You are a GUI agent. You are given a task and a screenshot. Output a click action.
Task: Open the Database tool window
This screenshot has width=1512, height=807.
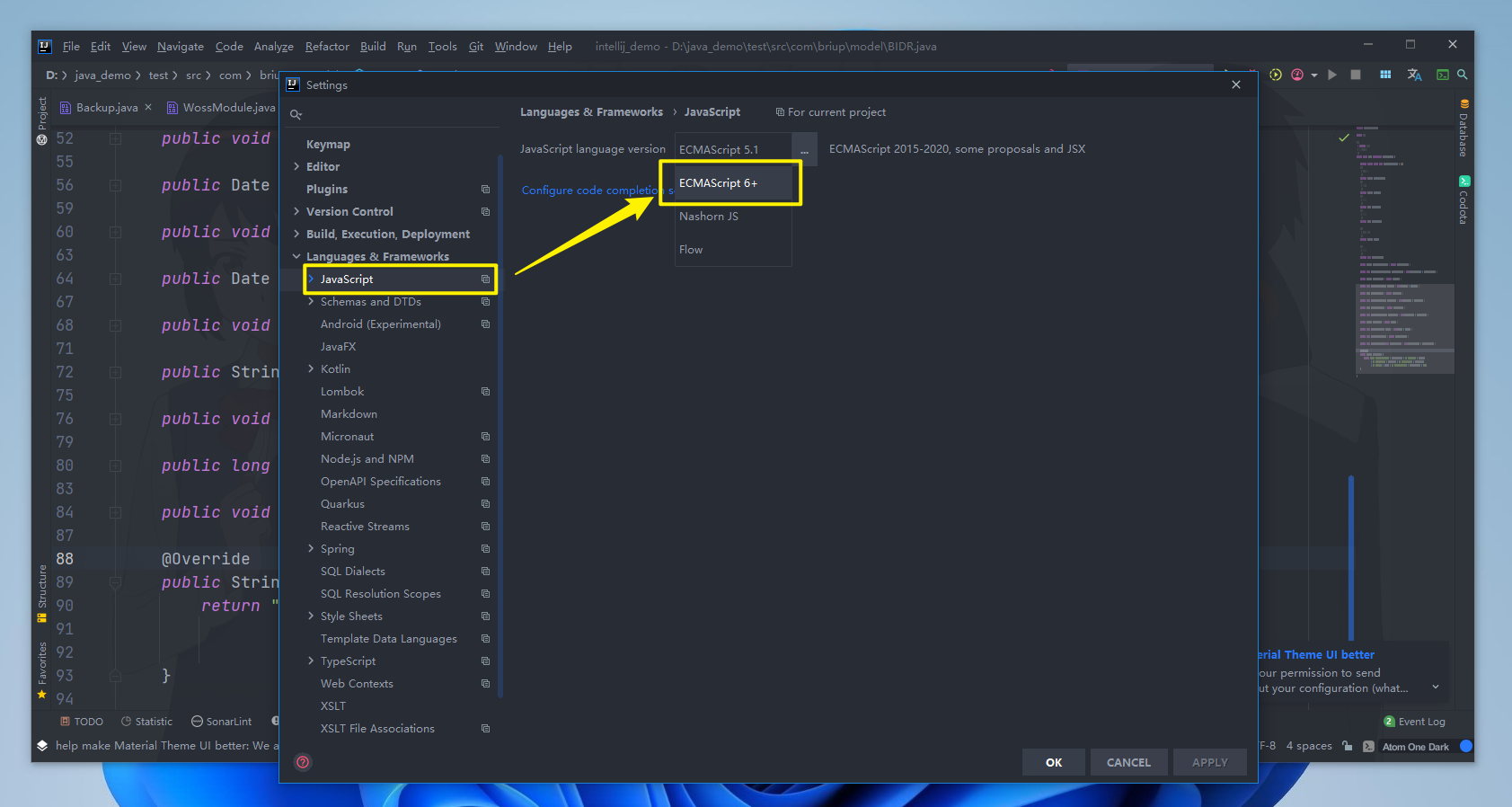click(1463, 128)
